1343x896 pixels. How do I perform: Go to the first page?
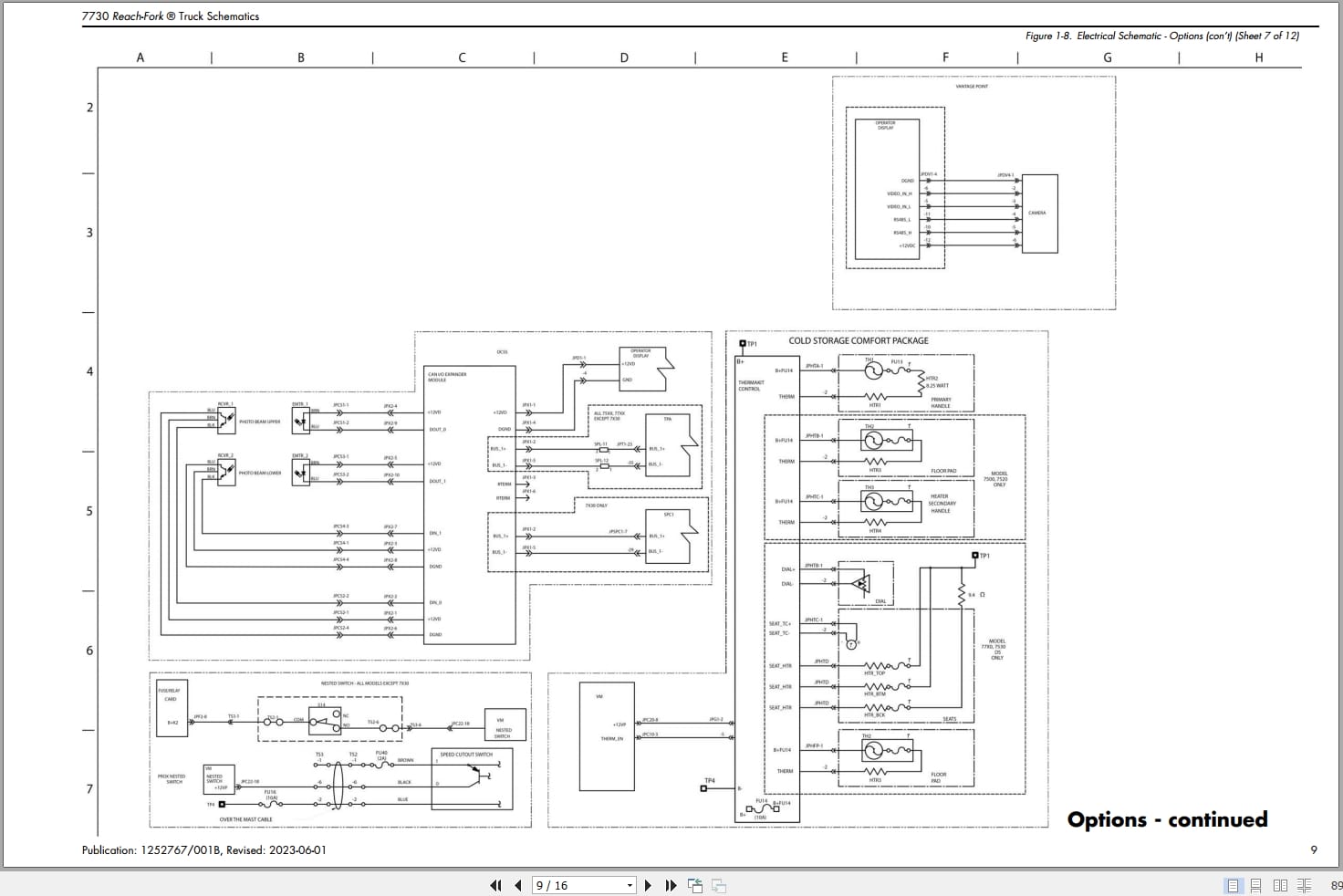coord(495,885)
